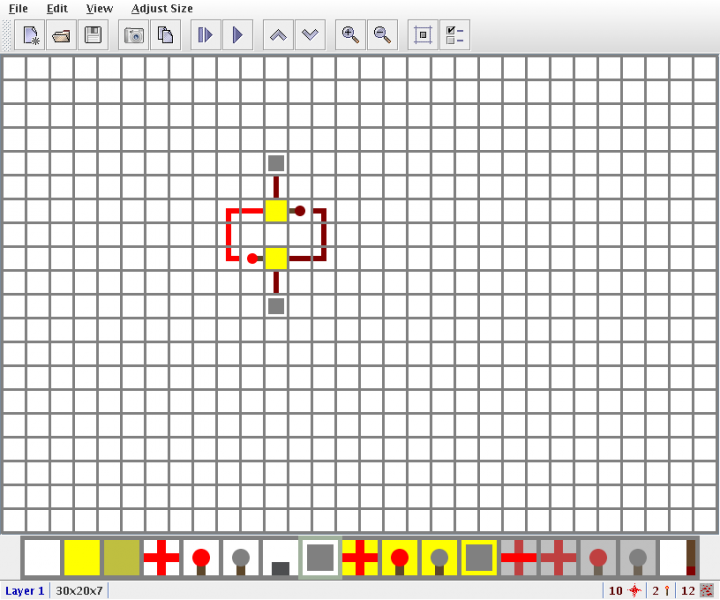Click the lower yellow block in the circuit
Viewport: 720px width, 600px height.
[x=276, y=258]
